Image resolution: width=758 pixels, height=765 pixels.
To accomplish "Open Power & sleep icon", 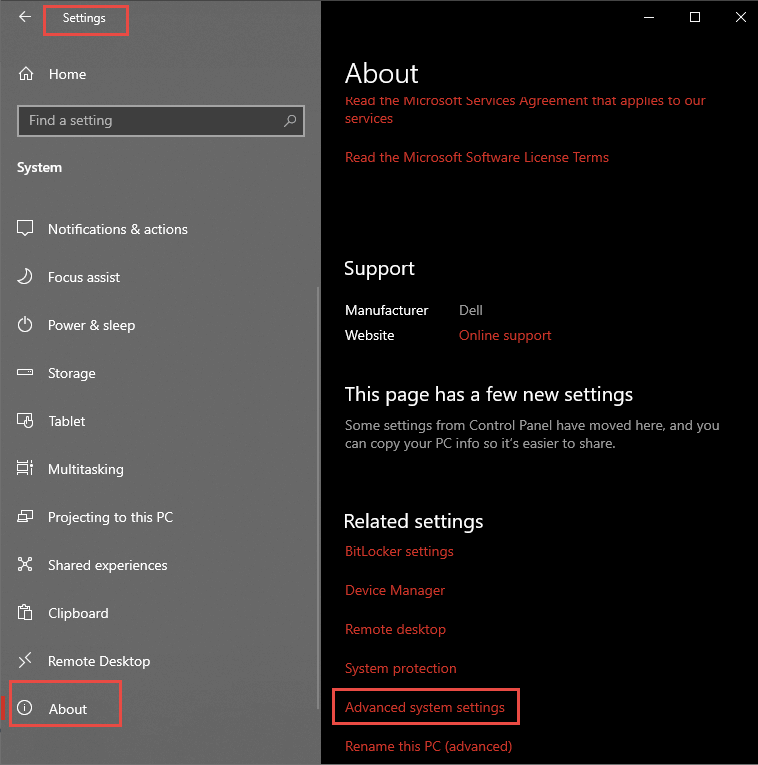I will coord(25,324).
